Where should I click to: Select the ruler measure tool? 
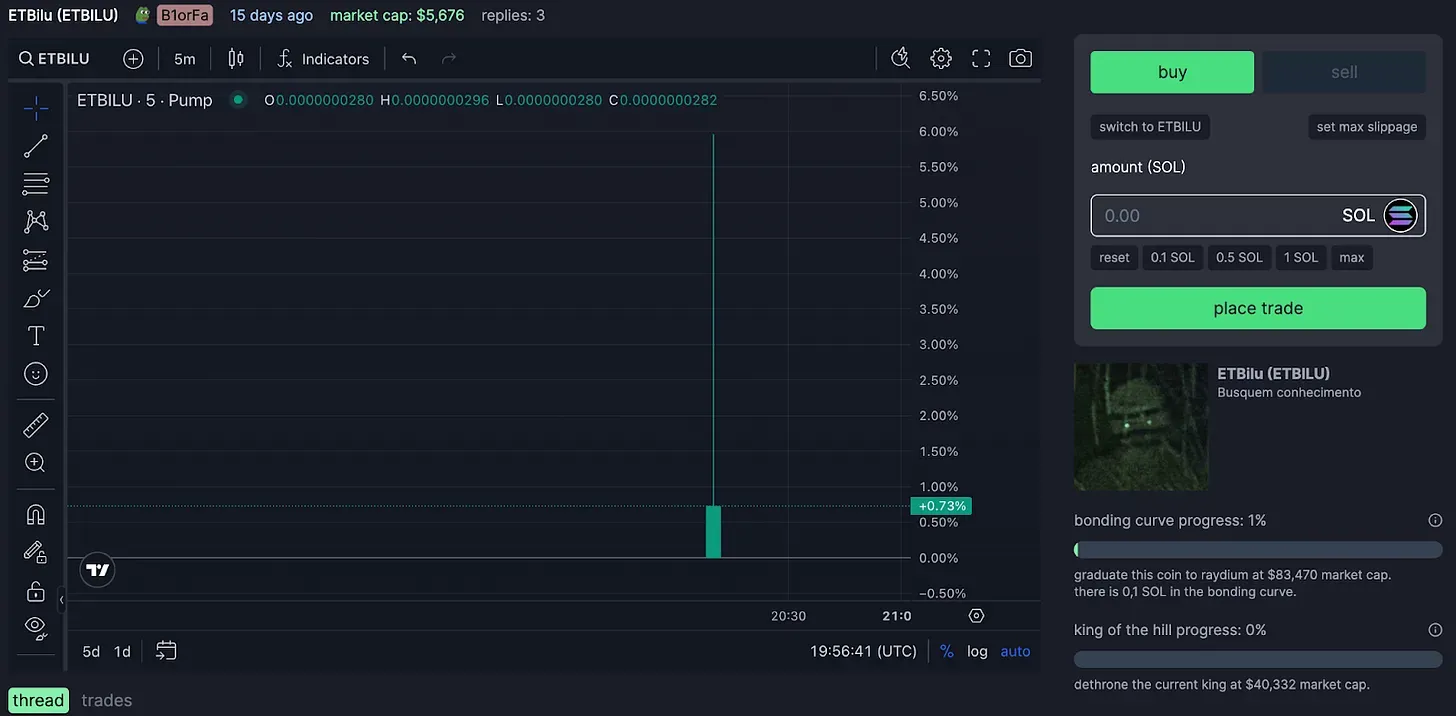click(x=36, y=425)
